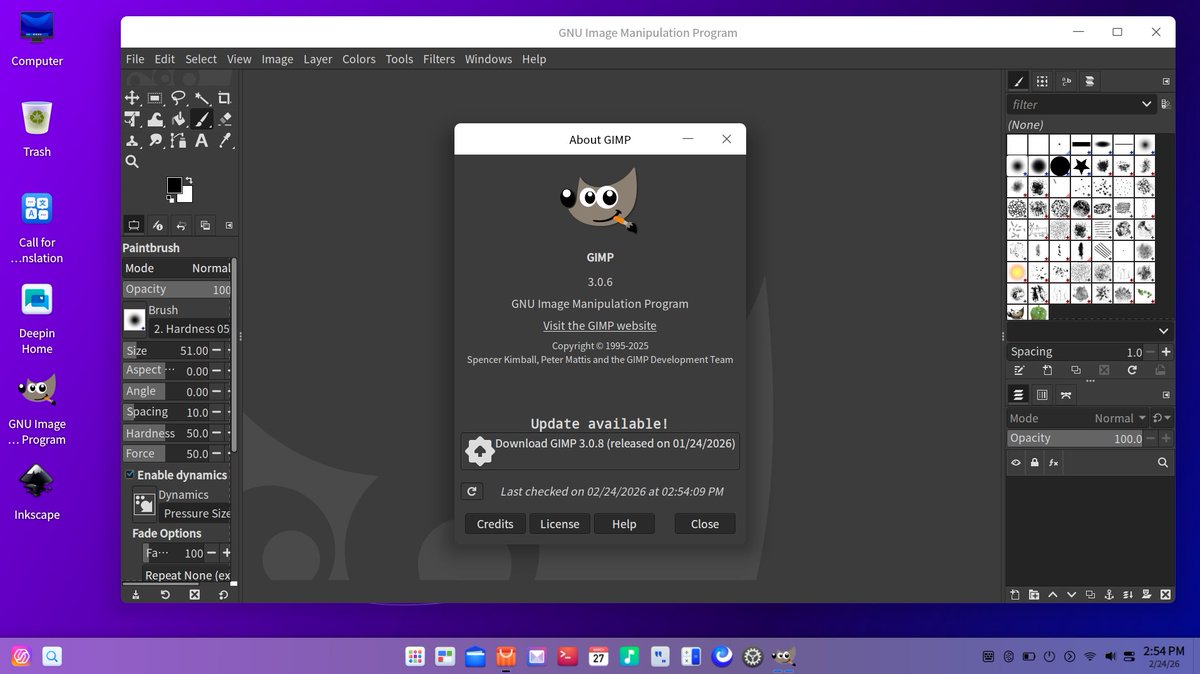The width and height of the screenshot is (1200, 674).
Task: Open the Layers Mode Normal dropdown
Action: (1077, 418)
